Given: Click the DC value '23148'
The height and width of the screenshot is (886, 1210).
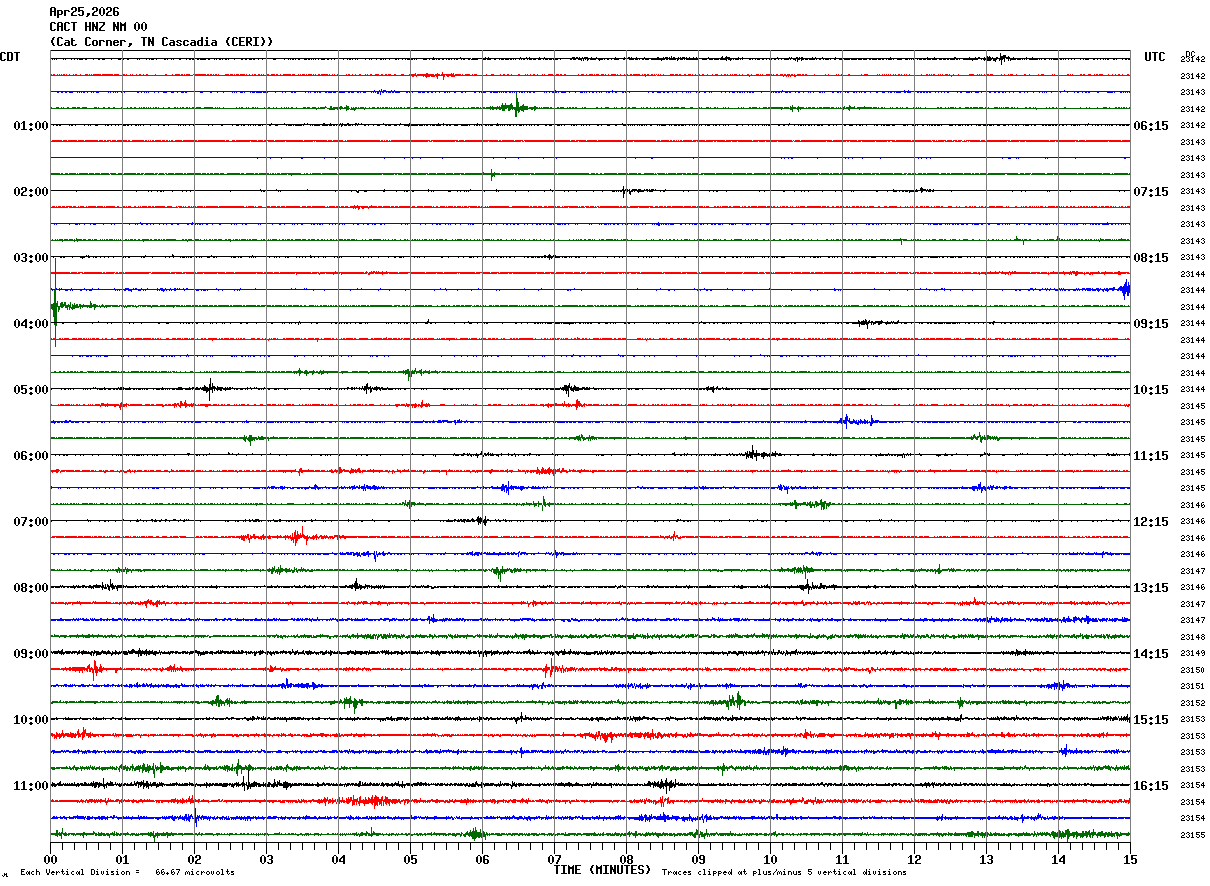Looking at the screenshot, I should click(x=1192, y=637).
